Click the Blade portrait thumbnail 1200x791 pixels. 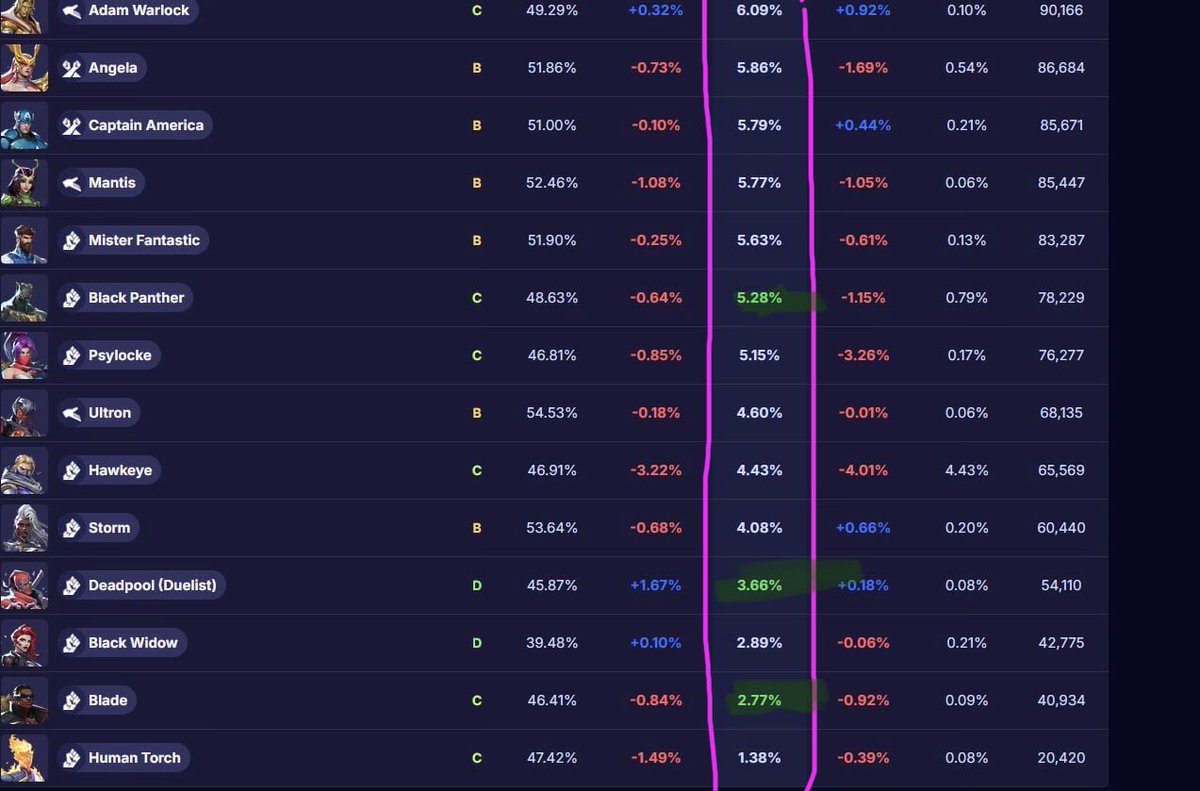[x=24, y=701]
